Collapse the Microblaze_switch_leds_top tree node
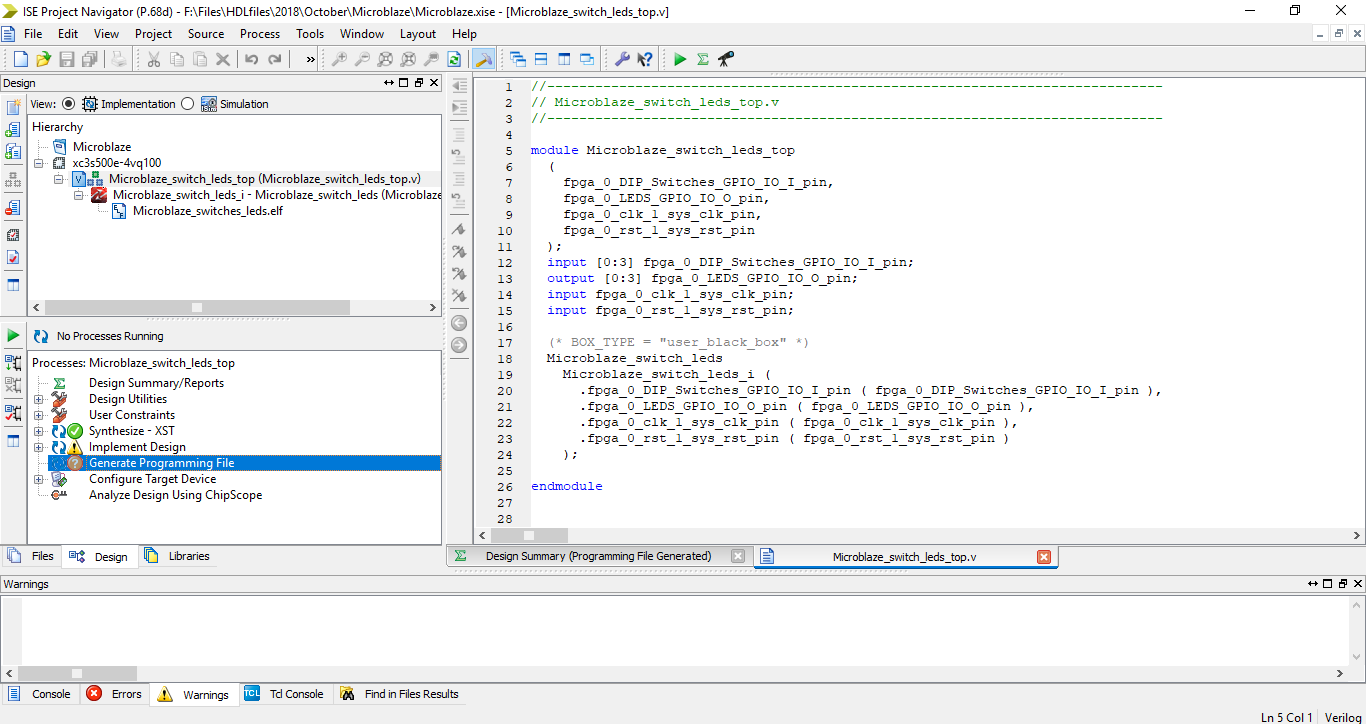1366x724 pixels. tap(59, 179)
